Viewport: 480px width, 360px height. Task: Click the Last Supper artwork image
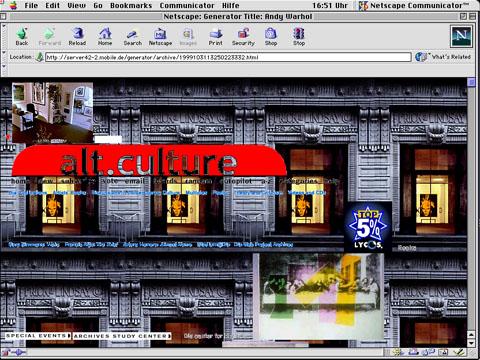coord(319,297)
